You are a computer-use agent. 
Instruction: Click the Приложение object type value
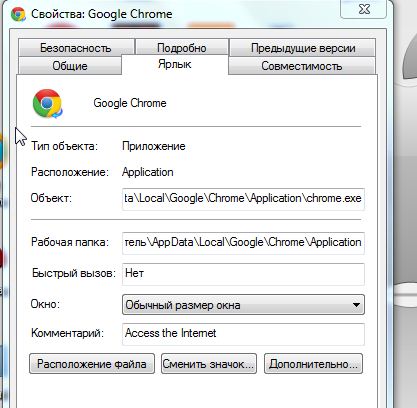154,146
